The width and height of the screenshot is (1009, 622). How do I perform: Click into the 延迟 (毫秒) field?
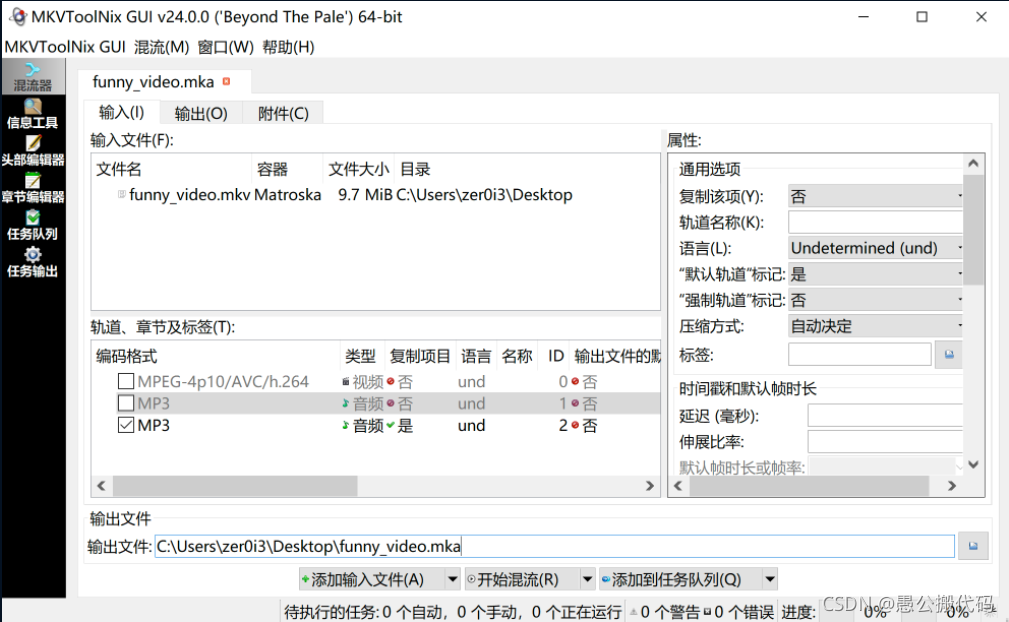(885, 416)
